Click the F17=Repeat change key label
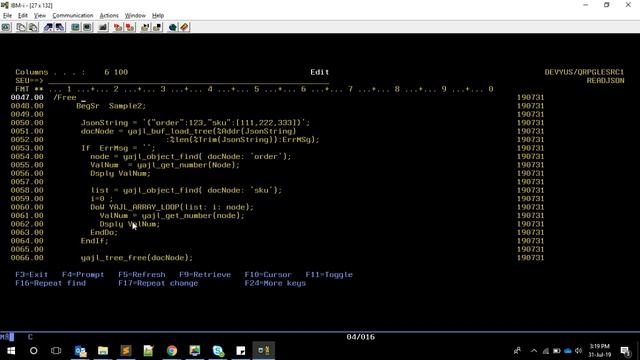This screenshot has width=640, height=360. click(158, 283)
